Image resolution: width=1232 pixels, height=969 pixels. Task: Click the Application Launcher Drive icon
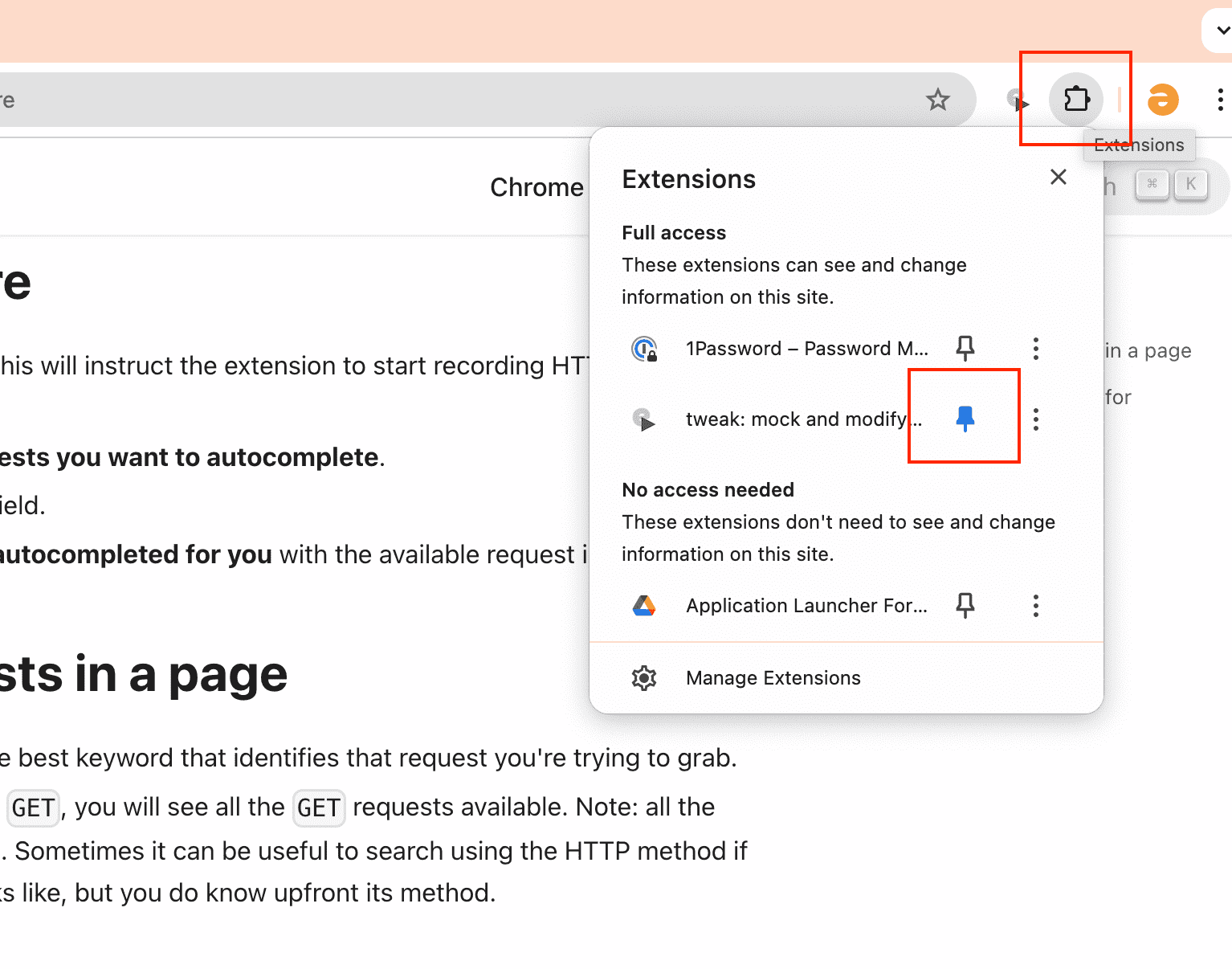tap(644, 606)
